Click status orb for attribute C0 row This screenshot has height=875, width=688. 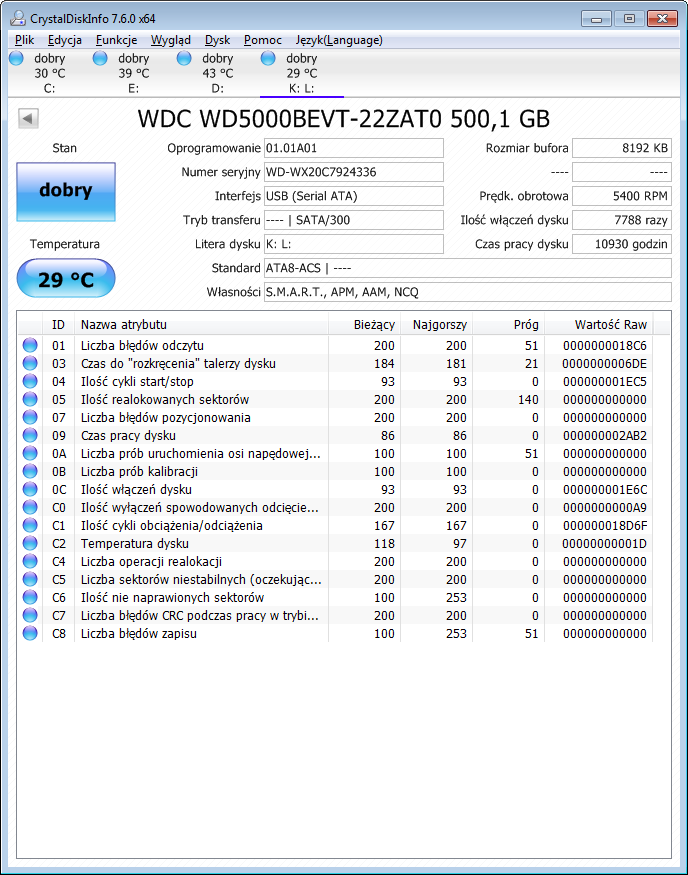[x=30, y=507]
